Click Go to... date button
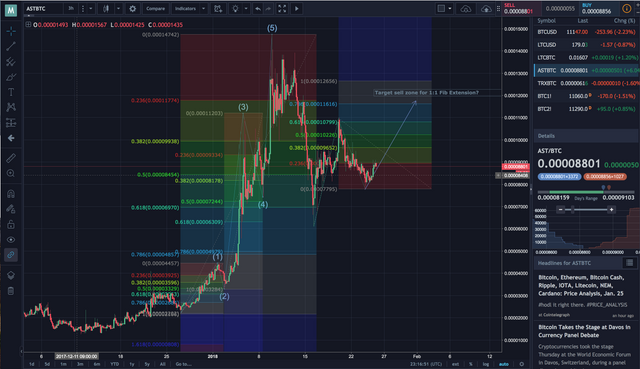 click(183, 364)
